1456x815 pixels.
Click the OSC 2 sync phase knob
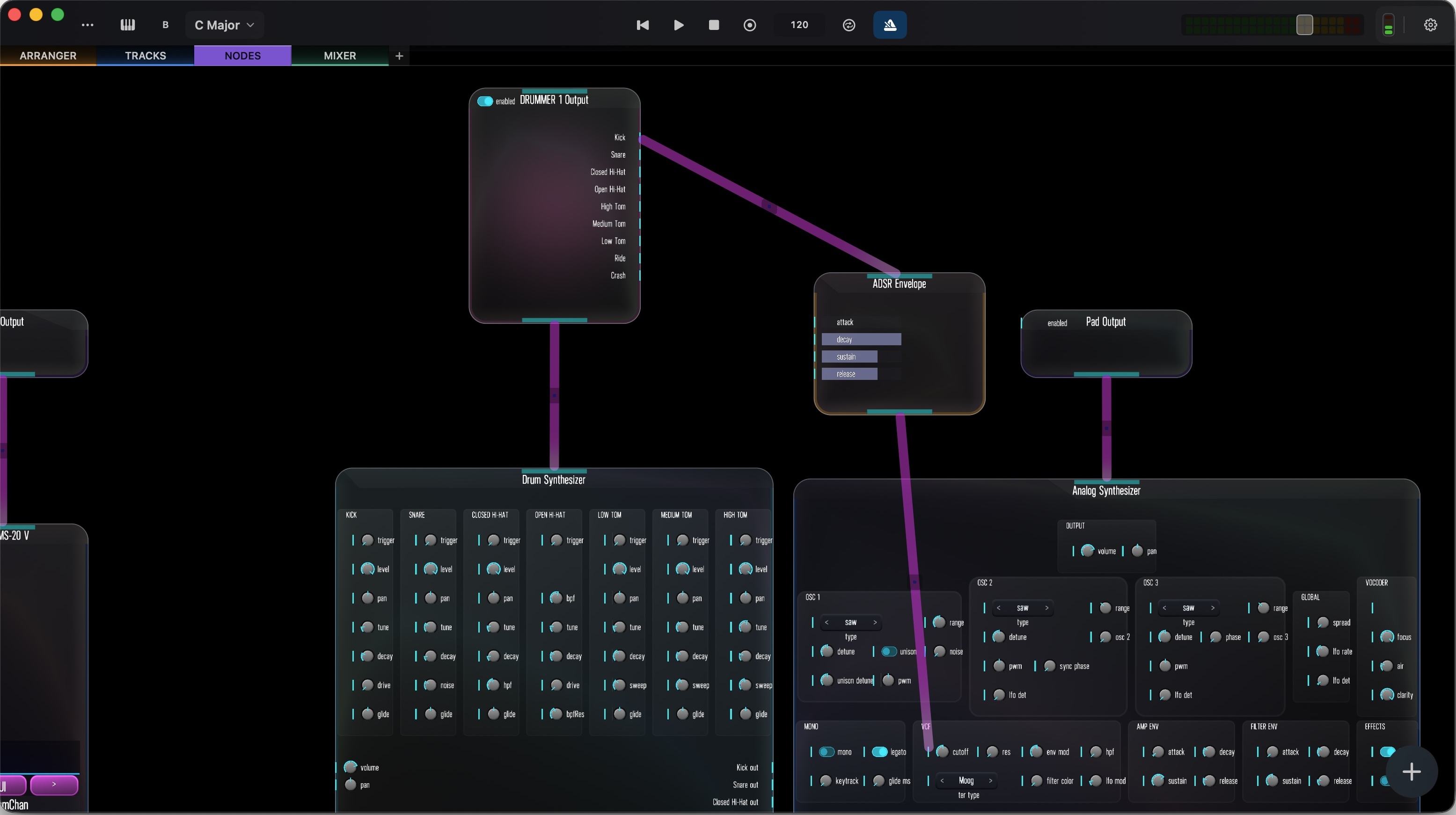[1049, 666]
